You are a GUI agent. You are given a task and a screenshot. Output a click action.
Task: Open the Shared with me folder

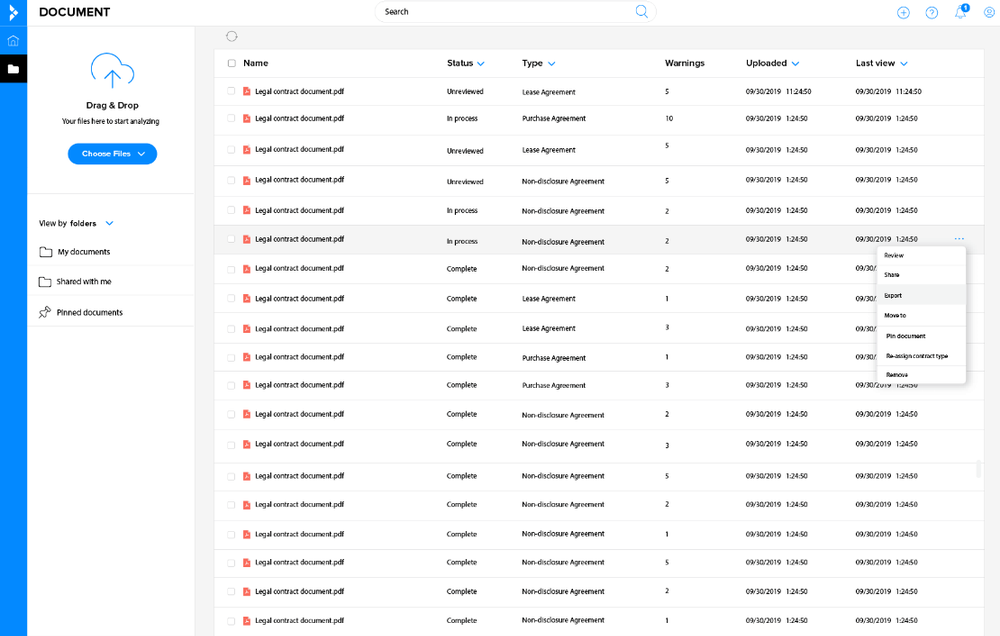[84, 282]
